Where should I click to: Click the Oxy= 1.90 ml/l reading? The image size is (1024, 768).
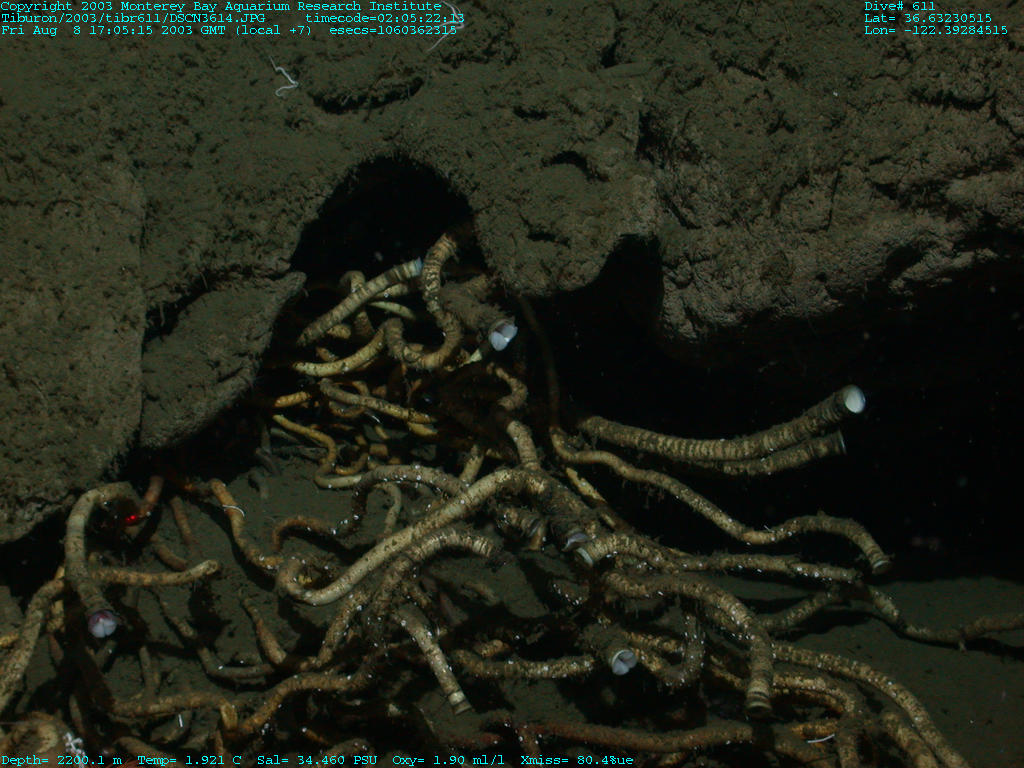(x=449, y=760)
